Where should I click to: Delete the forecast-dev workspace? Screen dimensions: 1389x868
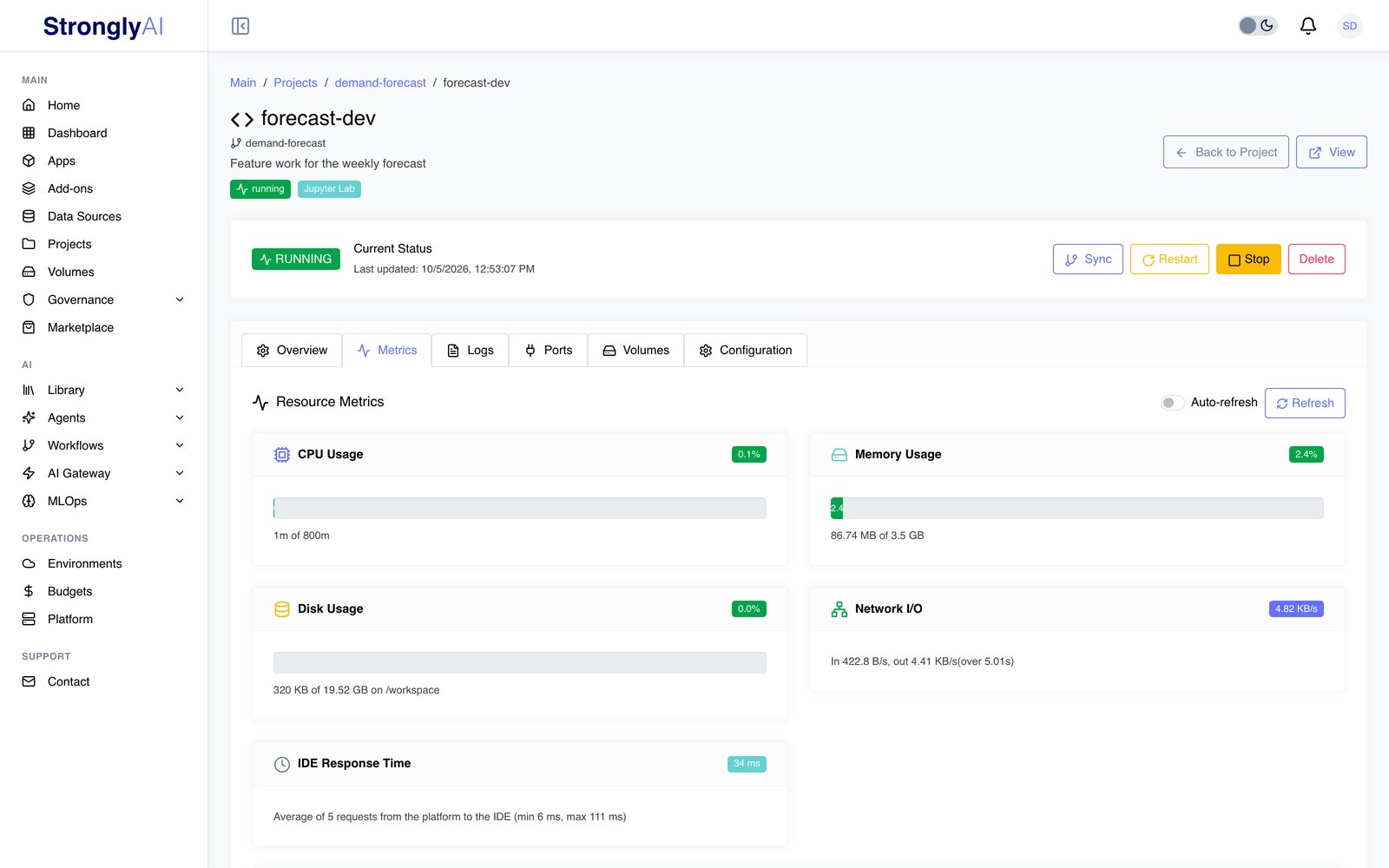tap(1317, 260)
